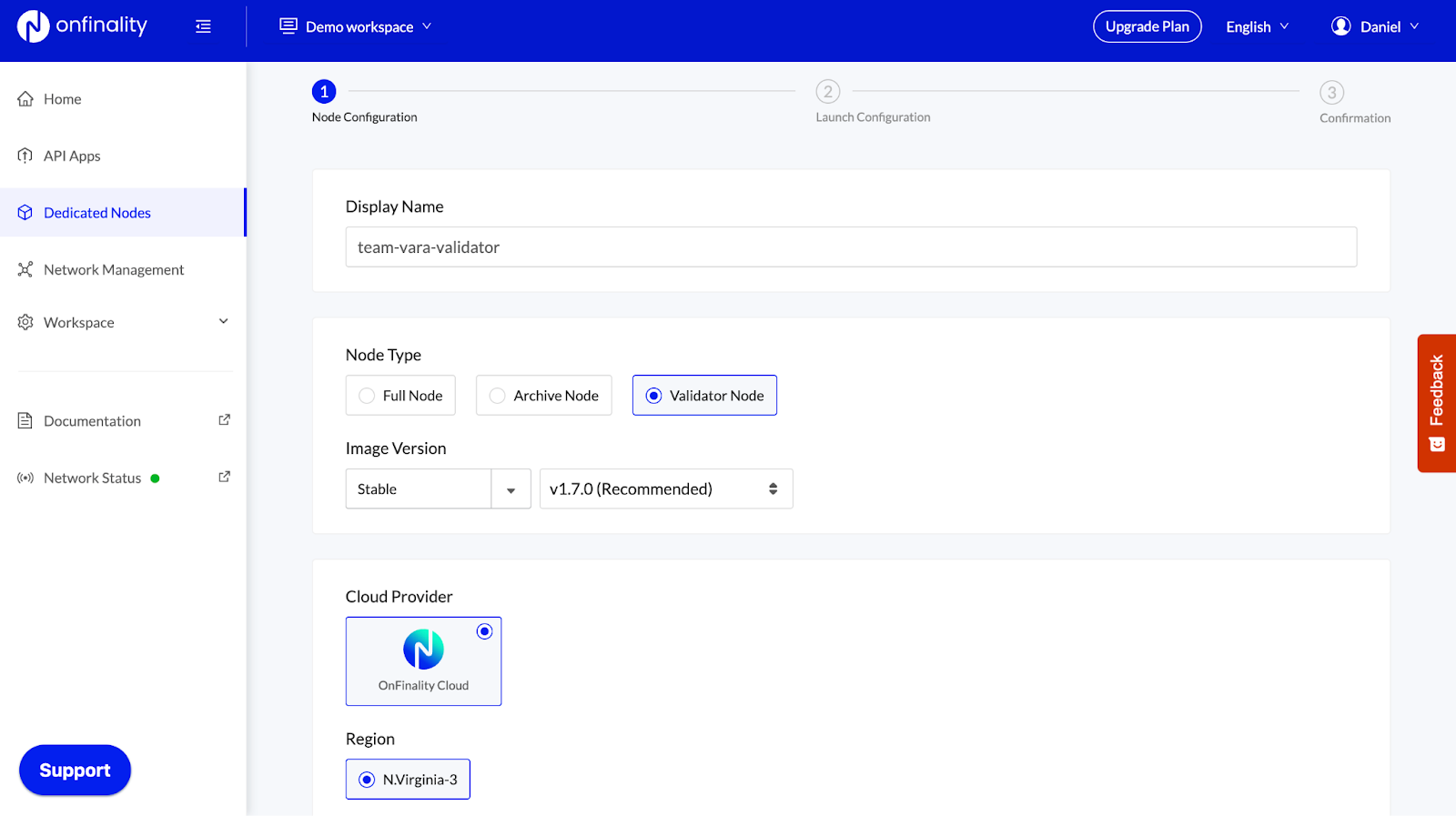Open the external link icon beside Documentation

(225, 420)
